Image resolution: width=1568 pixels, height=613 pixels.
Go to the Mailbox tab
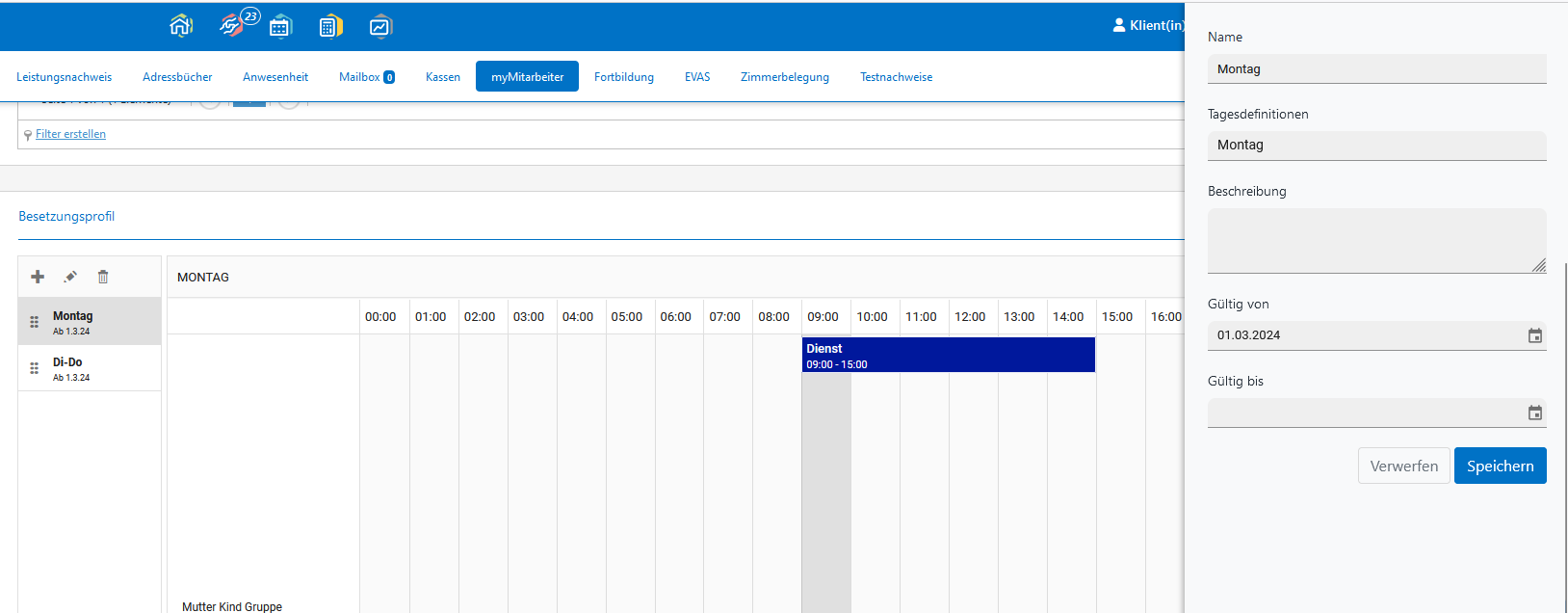click(366, 77)
